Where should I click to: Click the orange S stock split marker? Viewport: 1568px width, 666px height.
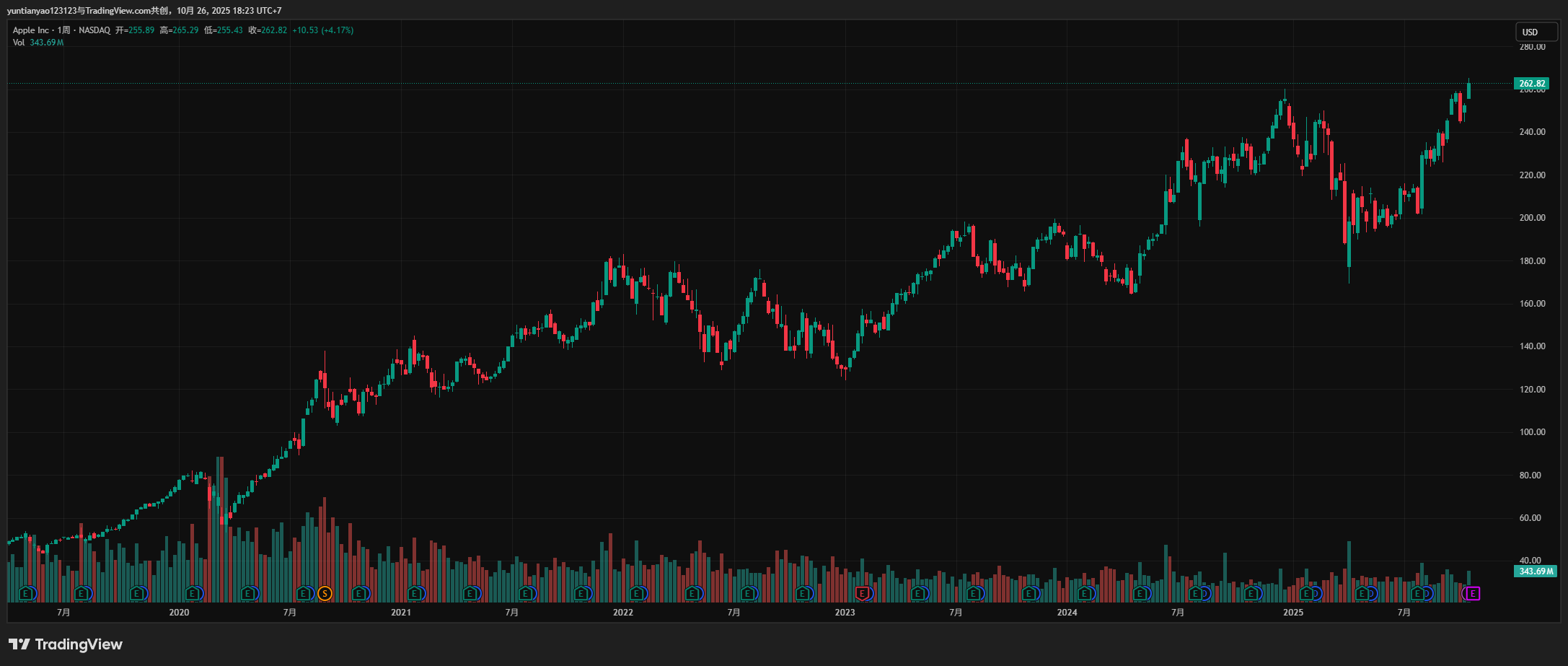pyautogui.click(x=325, y=594)
